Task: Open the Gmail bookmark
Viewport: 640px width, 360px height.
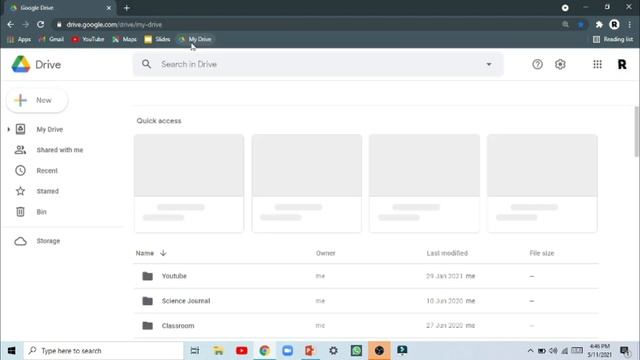Action: coord(51,39)
